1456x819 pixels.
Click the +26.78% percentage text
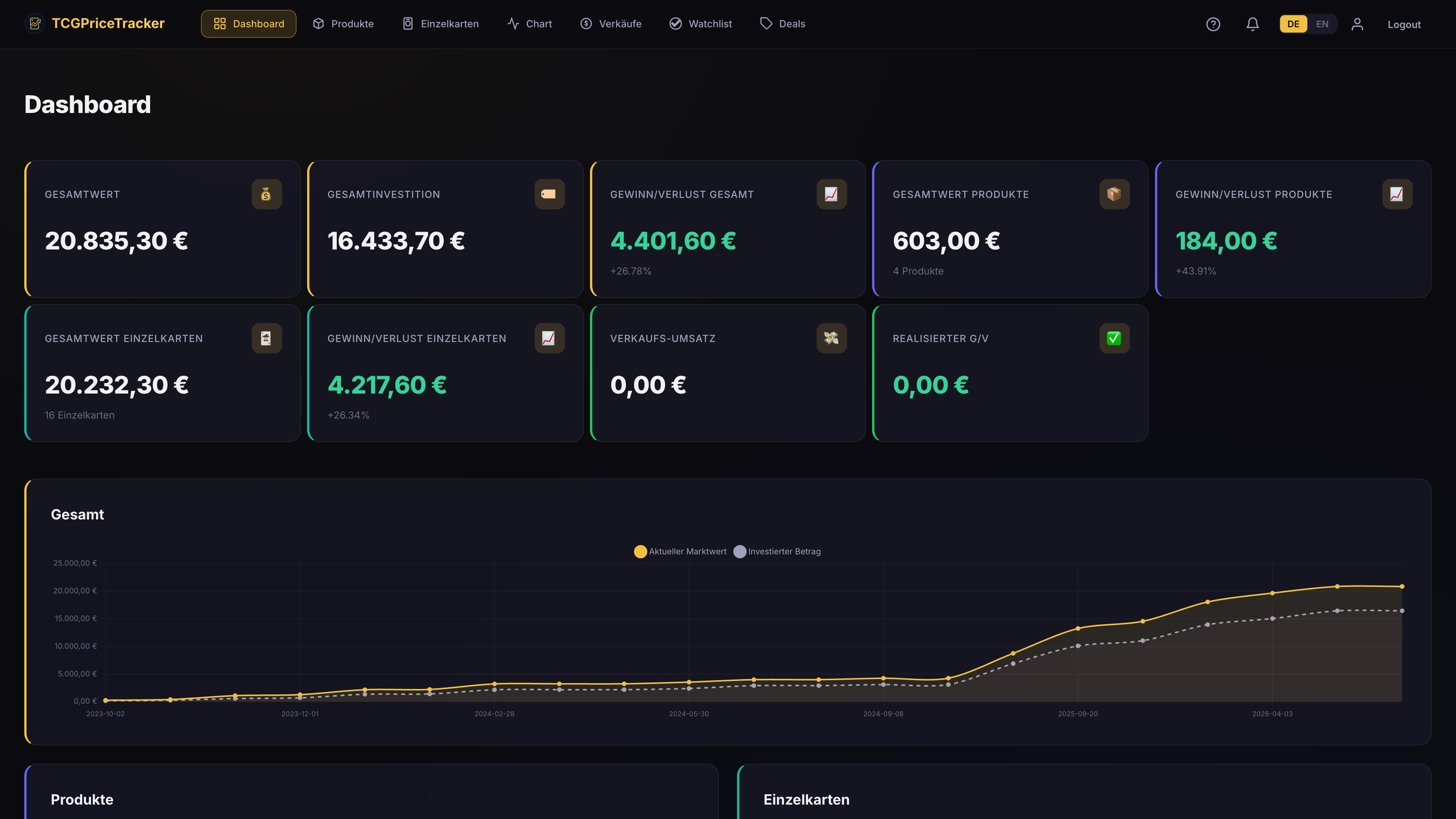click(631, 271)
